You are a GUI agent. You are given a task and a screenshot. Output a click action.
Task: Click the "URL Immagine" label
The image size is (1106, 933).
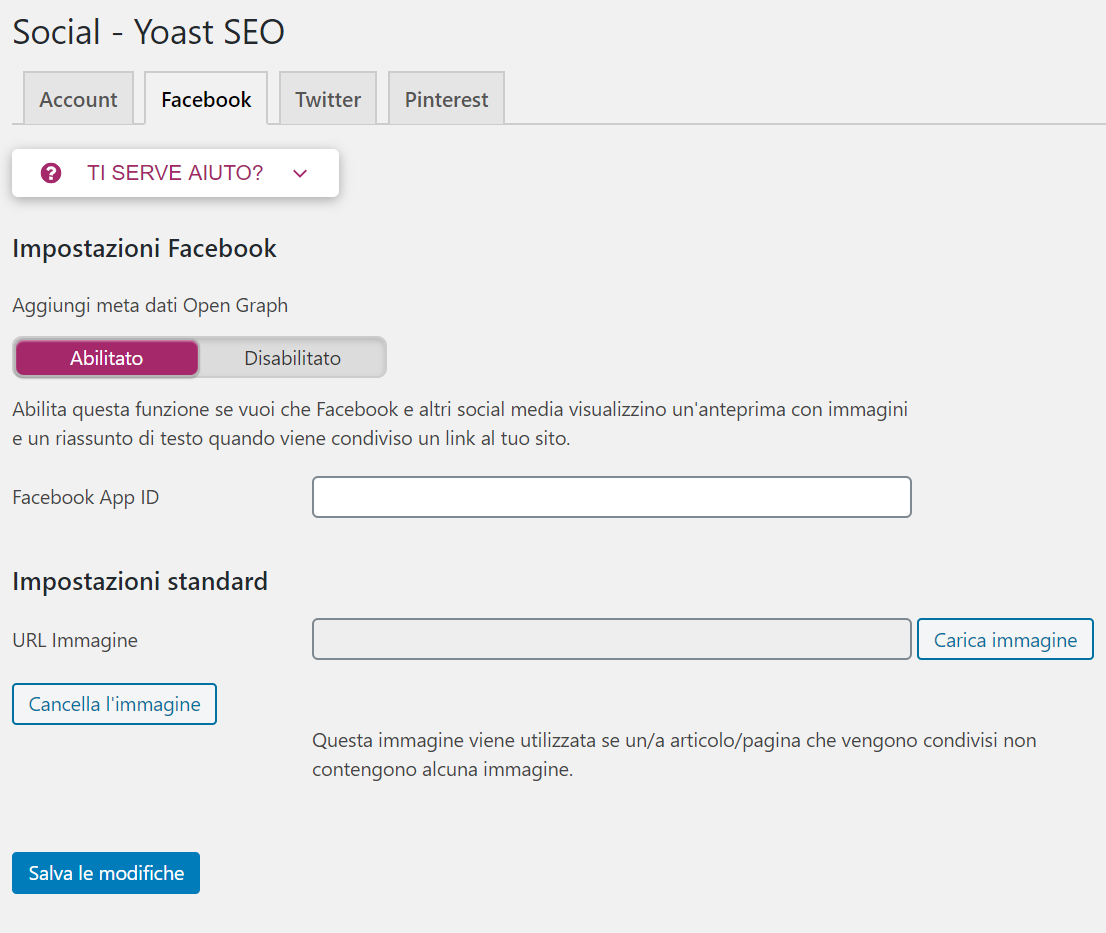click(x=75, y=640)
